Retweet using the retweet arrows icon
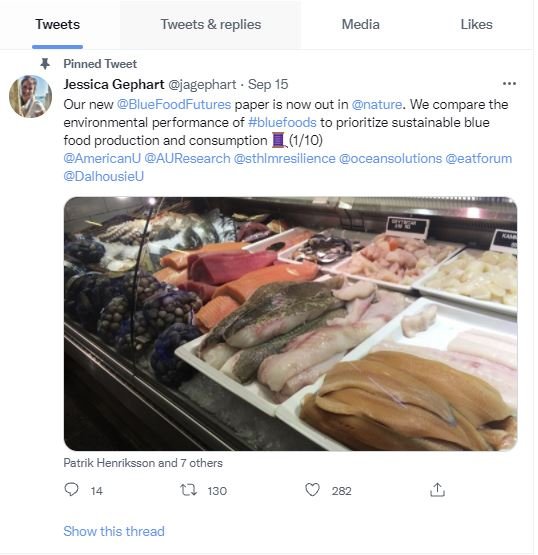The height and width of the screenshot is (555, 538). (x=189, y=490)
